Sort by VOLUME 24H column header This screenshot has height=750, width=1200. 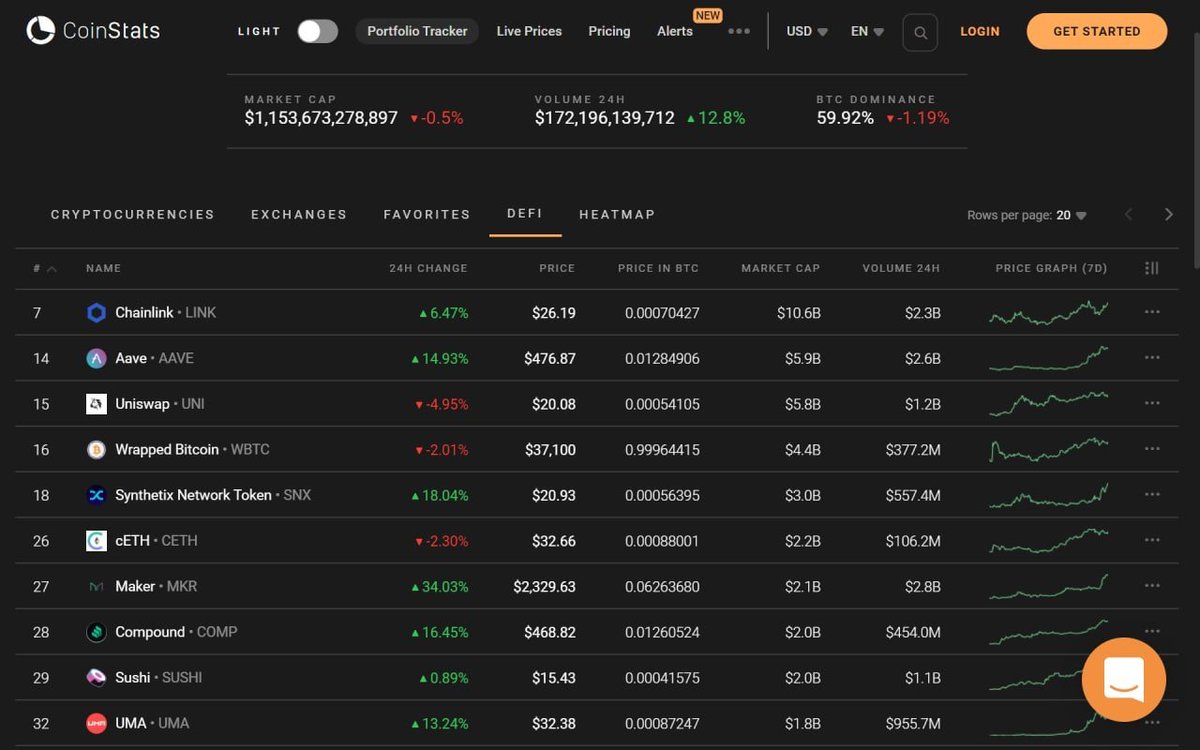(901, 268)
